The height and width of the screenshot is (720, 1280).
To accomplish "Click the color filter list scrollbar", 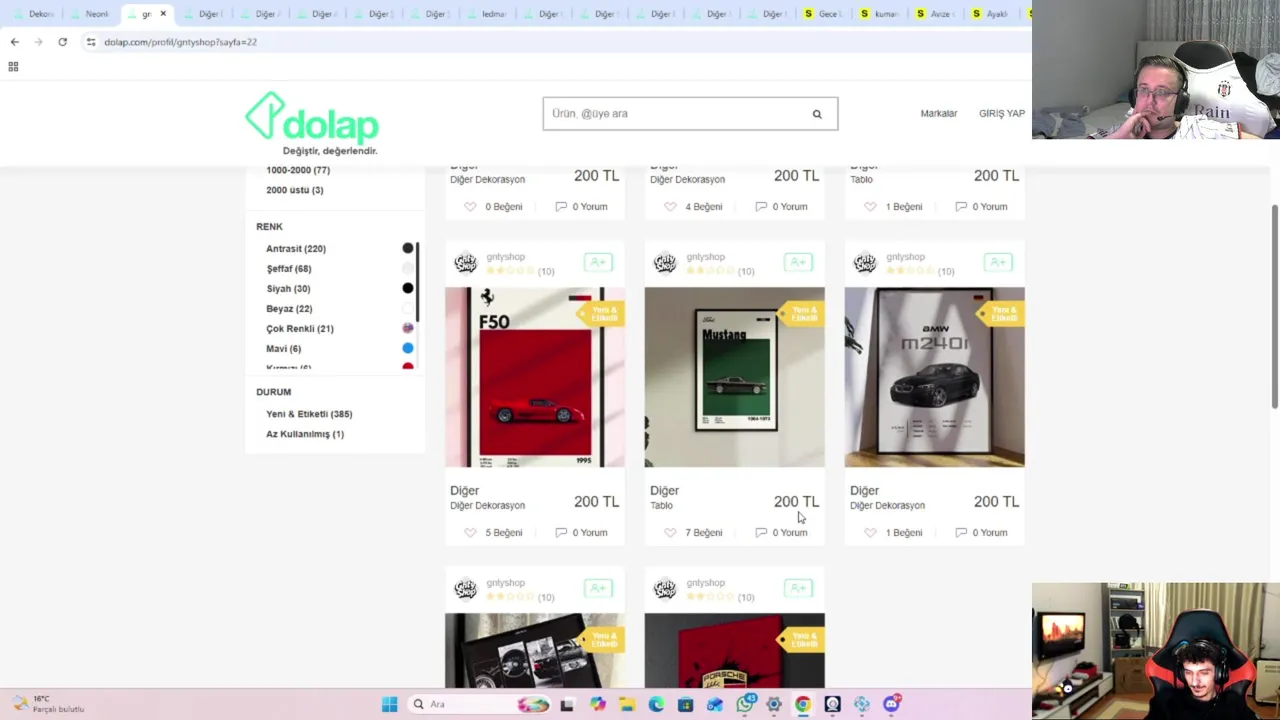I will click(417, 282).
